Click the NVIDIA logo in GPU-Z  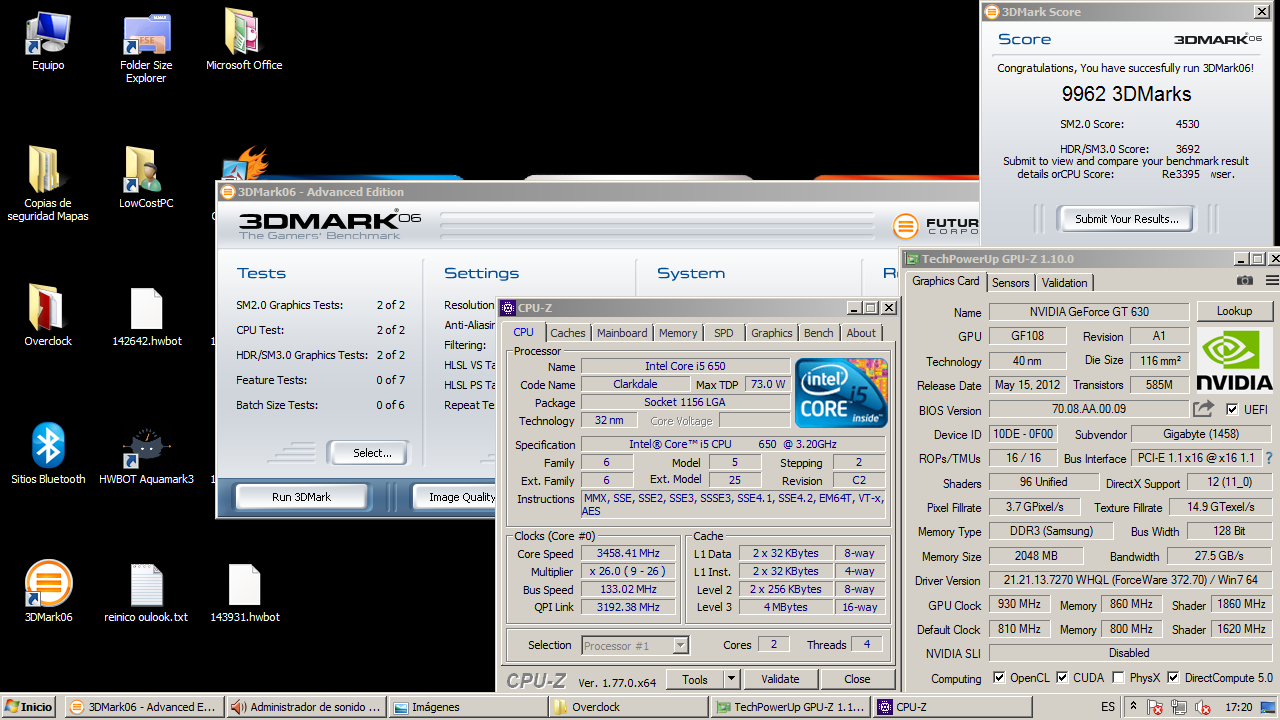pos(1235,359)
